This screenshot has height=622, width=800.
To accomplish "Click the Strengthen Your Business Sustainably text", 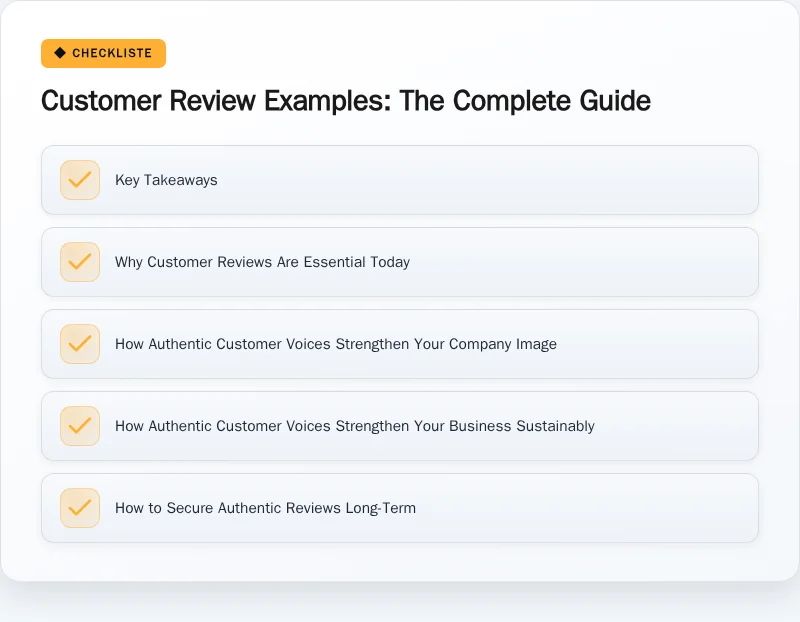I will [x=355, y=426].
